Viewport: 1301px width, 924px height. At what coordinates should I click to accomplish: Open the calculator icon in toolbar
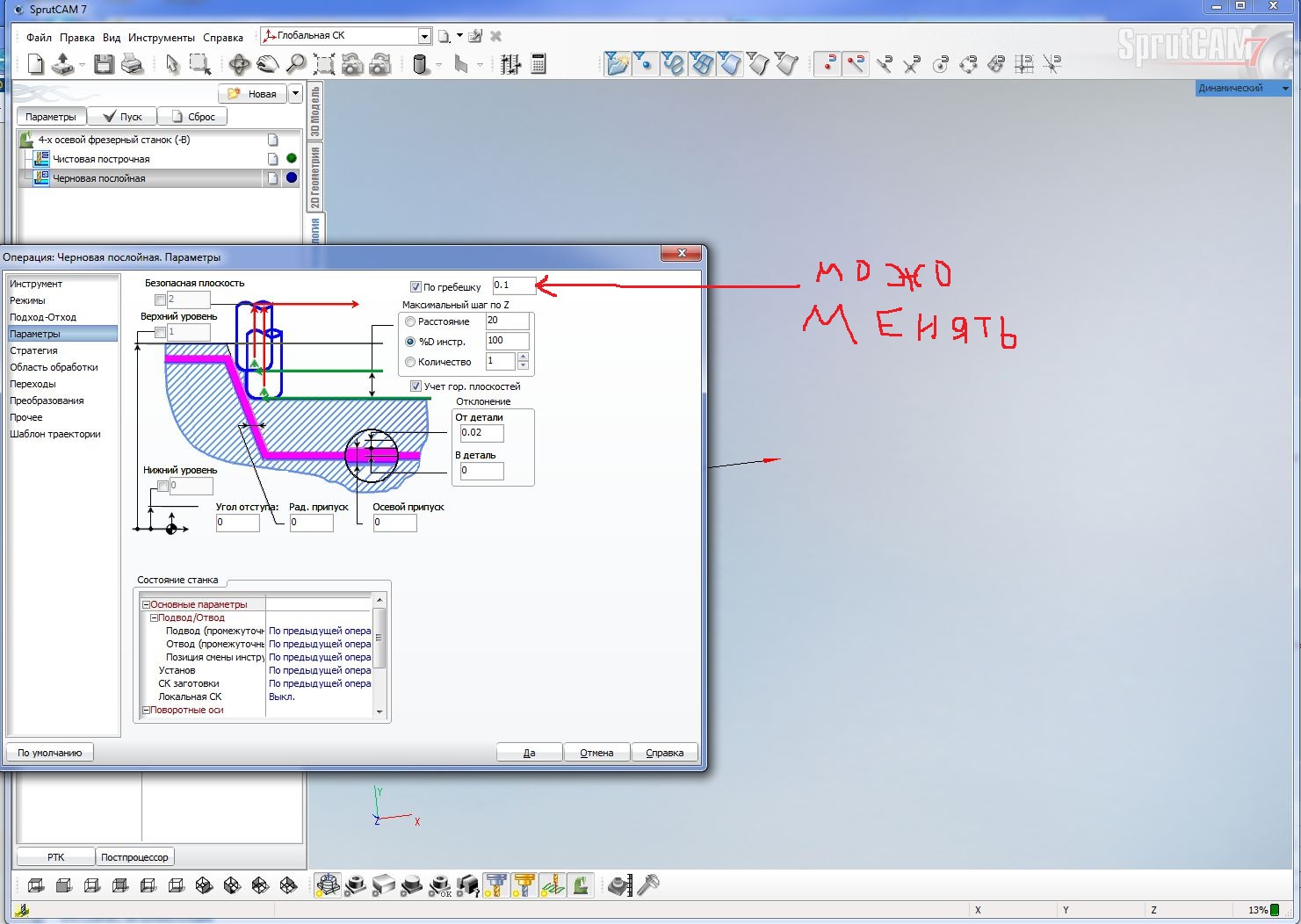click(x=538, y=64)
